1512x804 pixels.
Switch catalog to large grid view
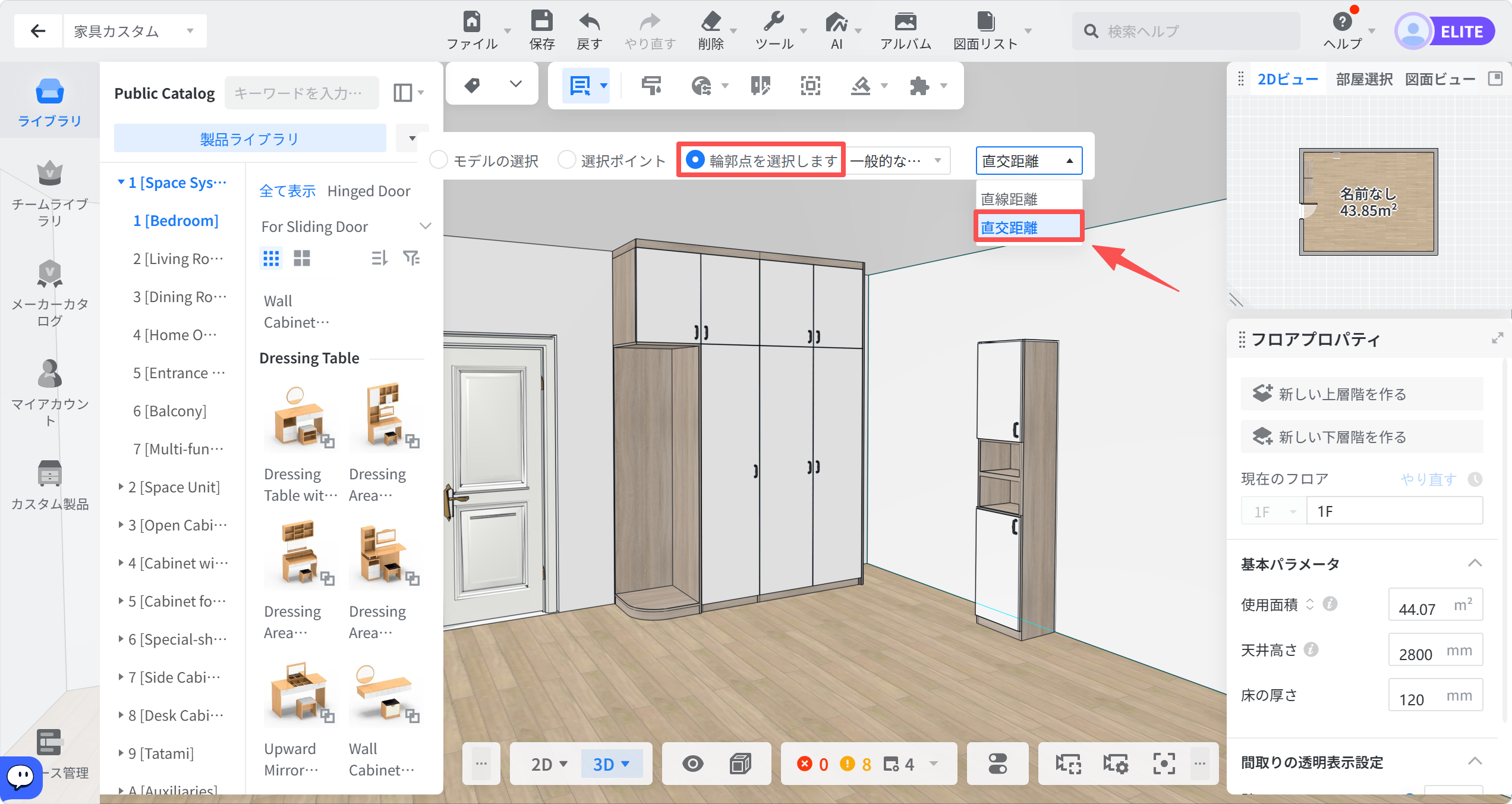click(302, 258)
